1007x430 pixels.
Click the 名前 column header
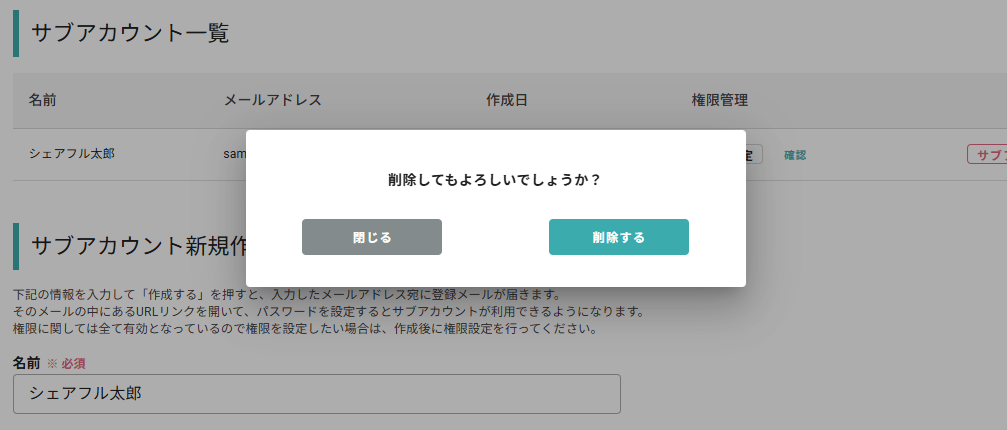pos(42,100)
